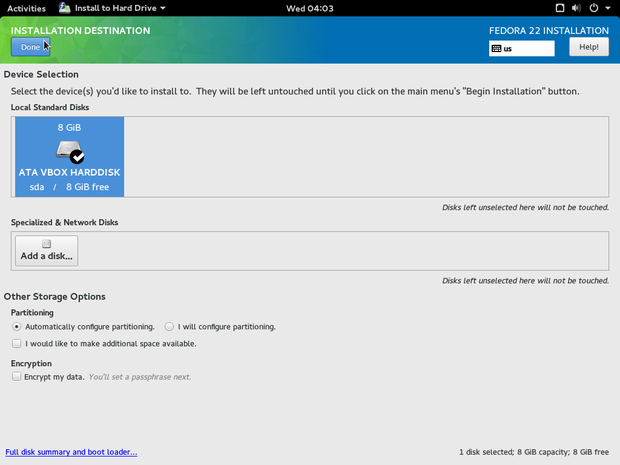Click the power icon in top bar

[x=594, y=8]
